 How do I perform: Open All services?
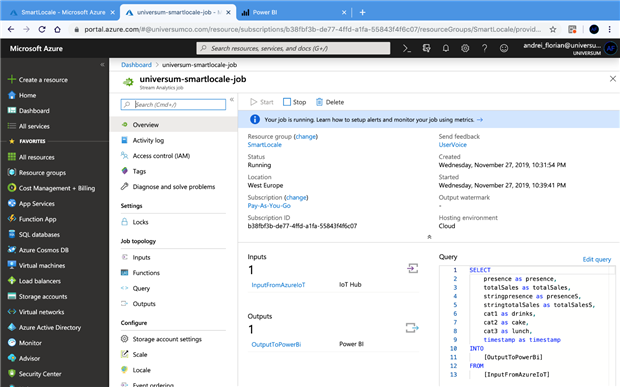(x=29, y=126)
